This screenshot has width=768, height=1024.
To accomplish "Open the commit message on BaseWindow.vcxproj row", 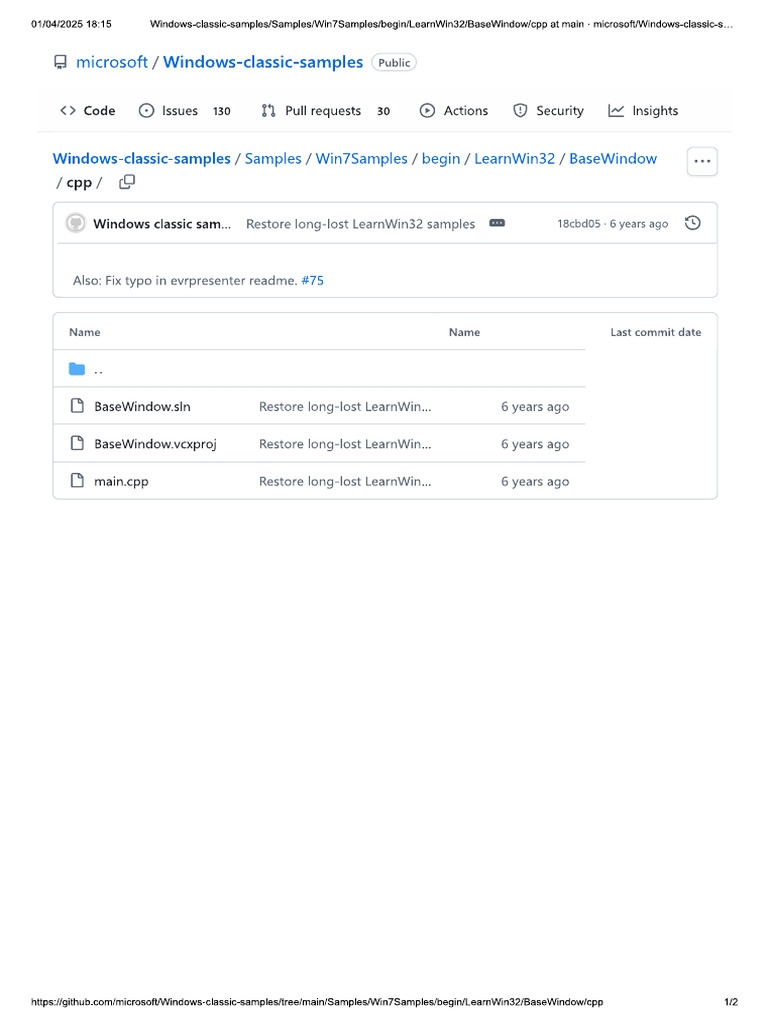I will [x=345, y=444].
